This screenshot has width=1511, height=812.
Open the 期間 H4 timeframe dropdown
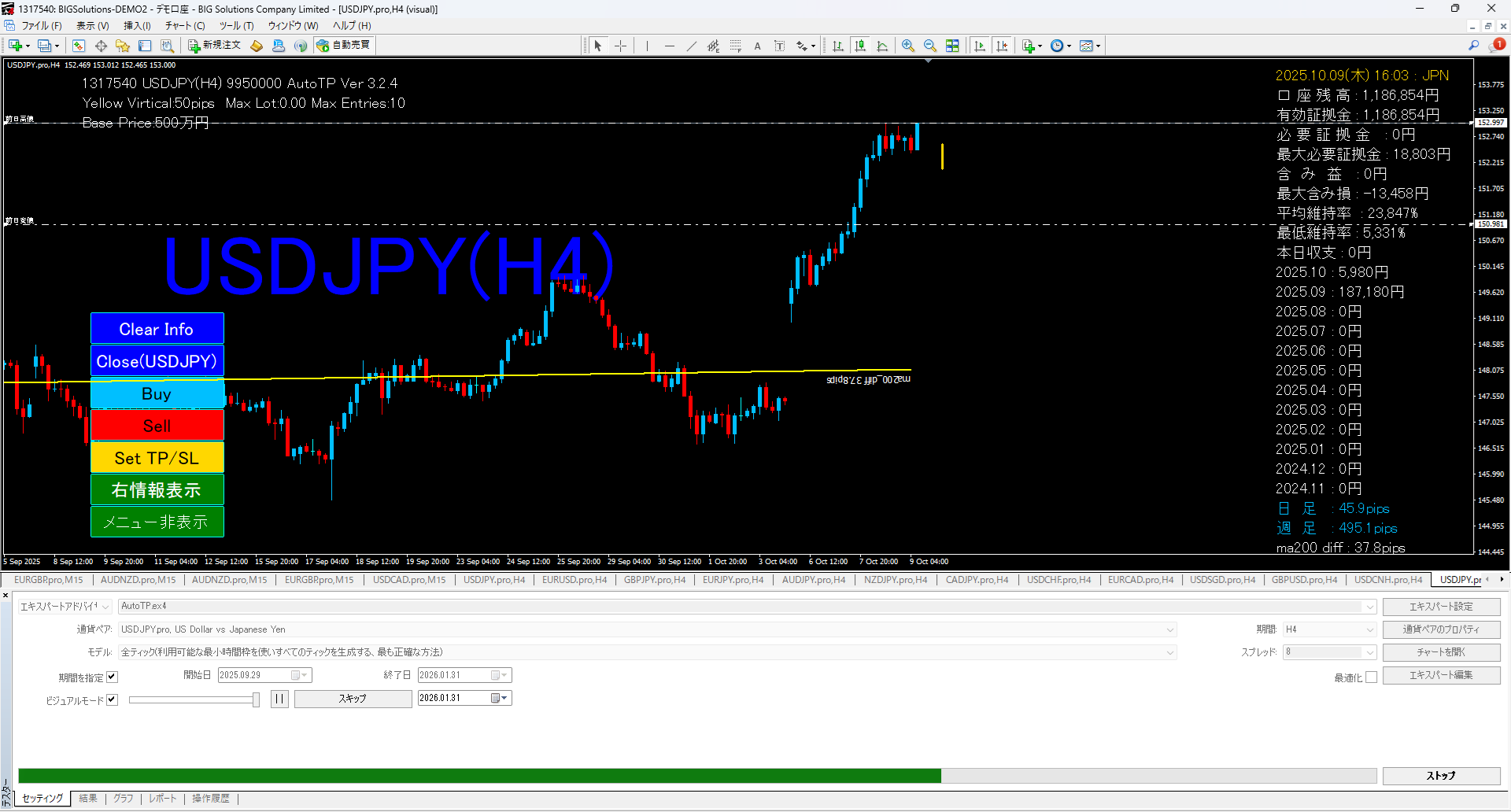pyautogui.click(x=1329, y=629)
